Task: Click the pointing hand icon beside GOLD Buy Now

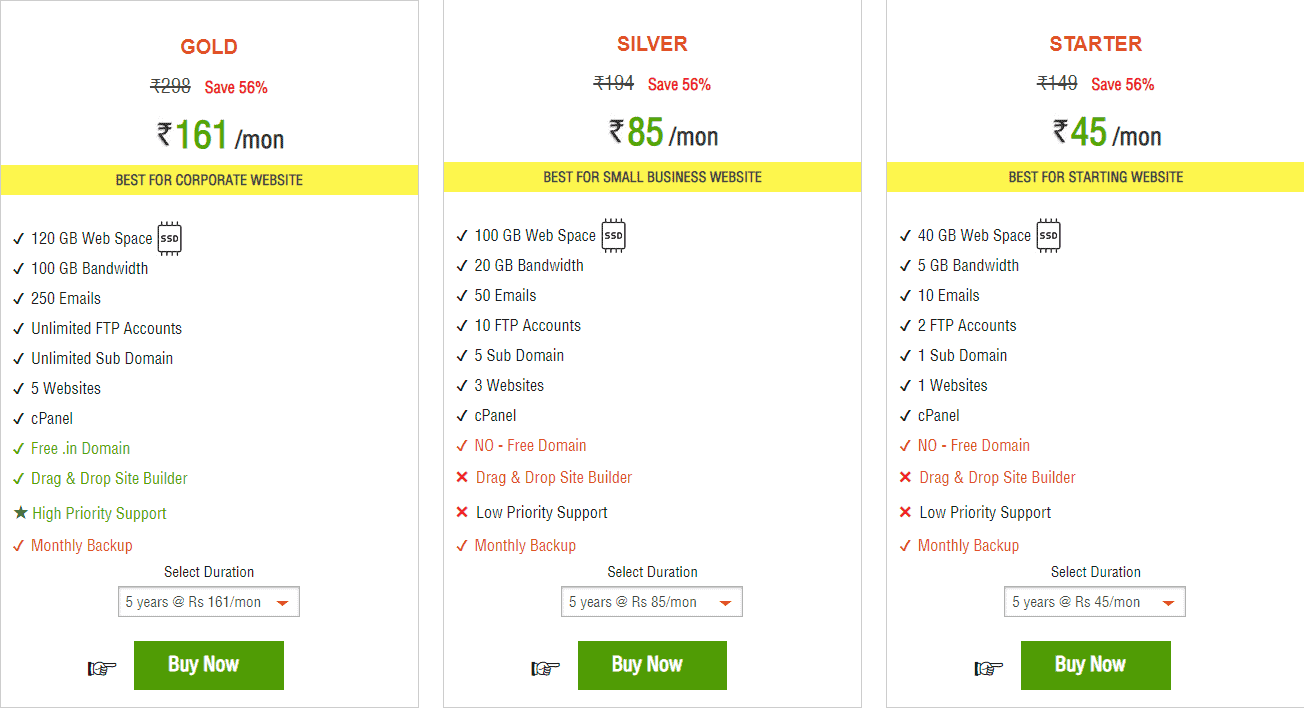Action: click(x=101, y=665)
